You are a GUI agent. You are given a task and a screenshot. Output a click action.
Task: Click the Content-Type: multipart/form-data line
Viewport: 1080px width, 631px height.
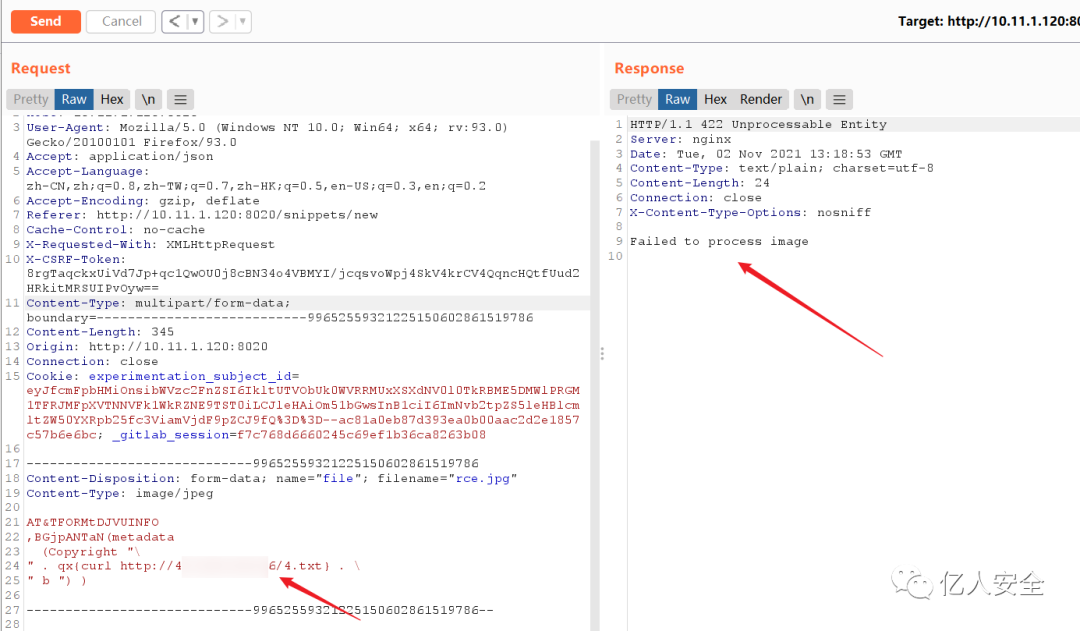tap(158, 303)
